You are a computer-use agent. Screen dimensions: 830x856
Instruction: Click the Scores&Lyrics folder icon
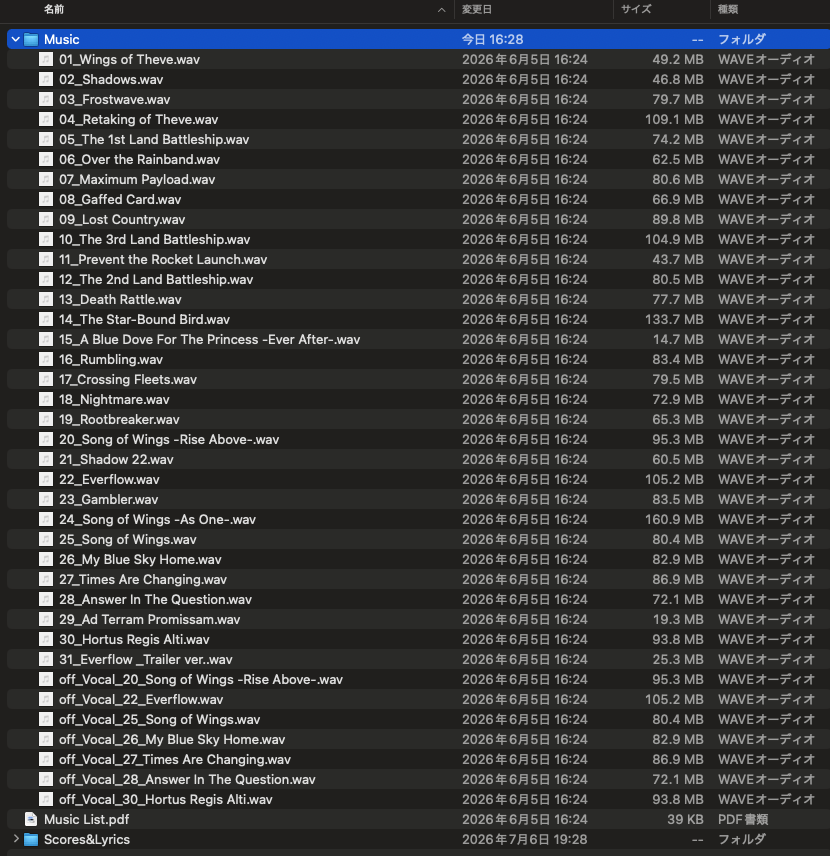pos(31,839)
